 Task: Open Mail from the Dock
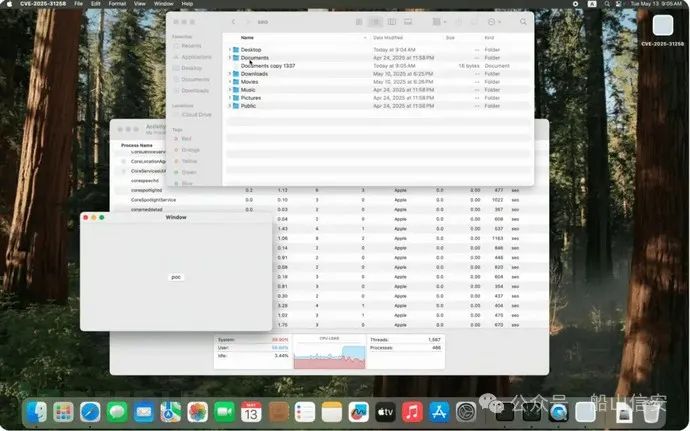point(144,412)
